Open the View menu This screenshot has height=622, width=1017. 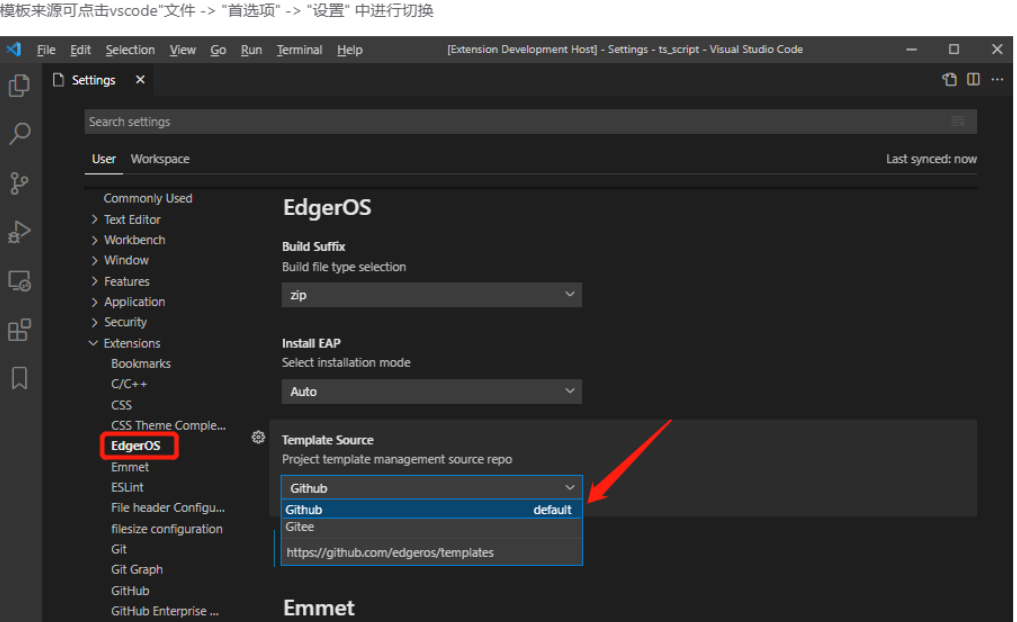point(183,50)
